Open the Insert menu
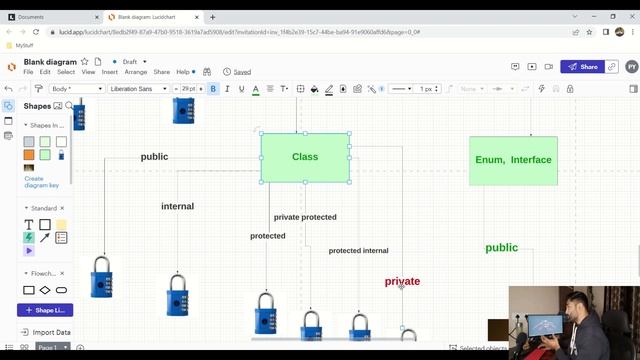640x360 pixels. (x=109, y=72)
